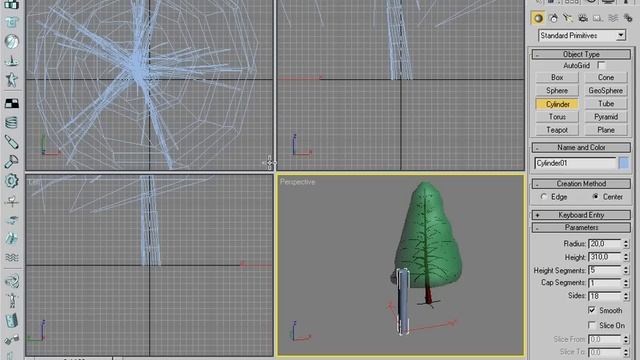Click the GeoSphere object button
640x360 pixels.
(606, 91)
